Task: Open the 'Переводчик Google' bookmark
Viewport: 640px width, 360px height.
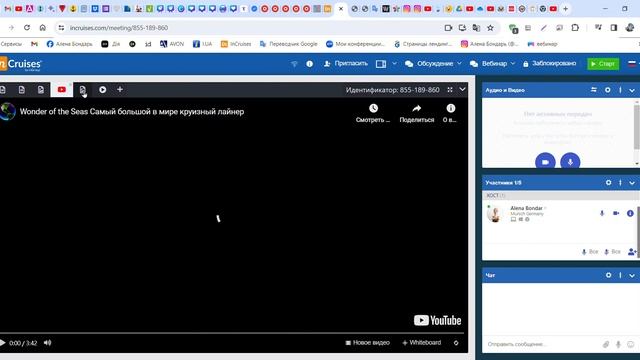Action: (289, 44)
